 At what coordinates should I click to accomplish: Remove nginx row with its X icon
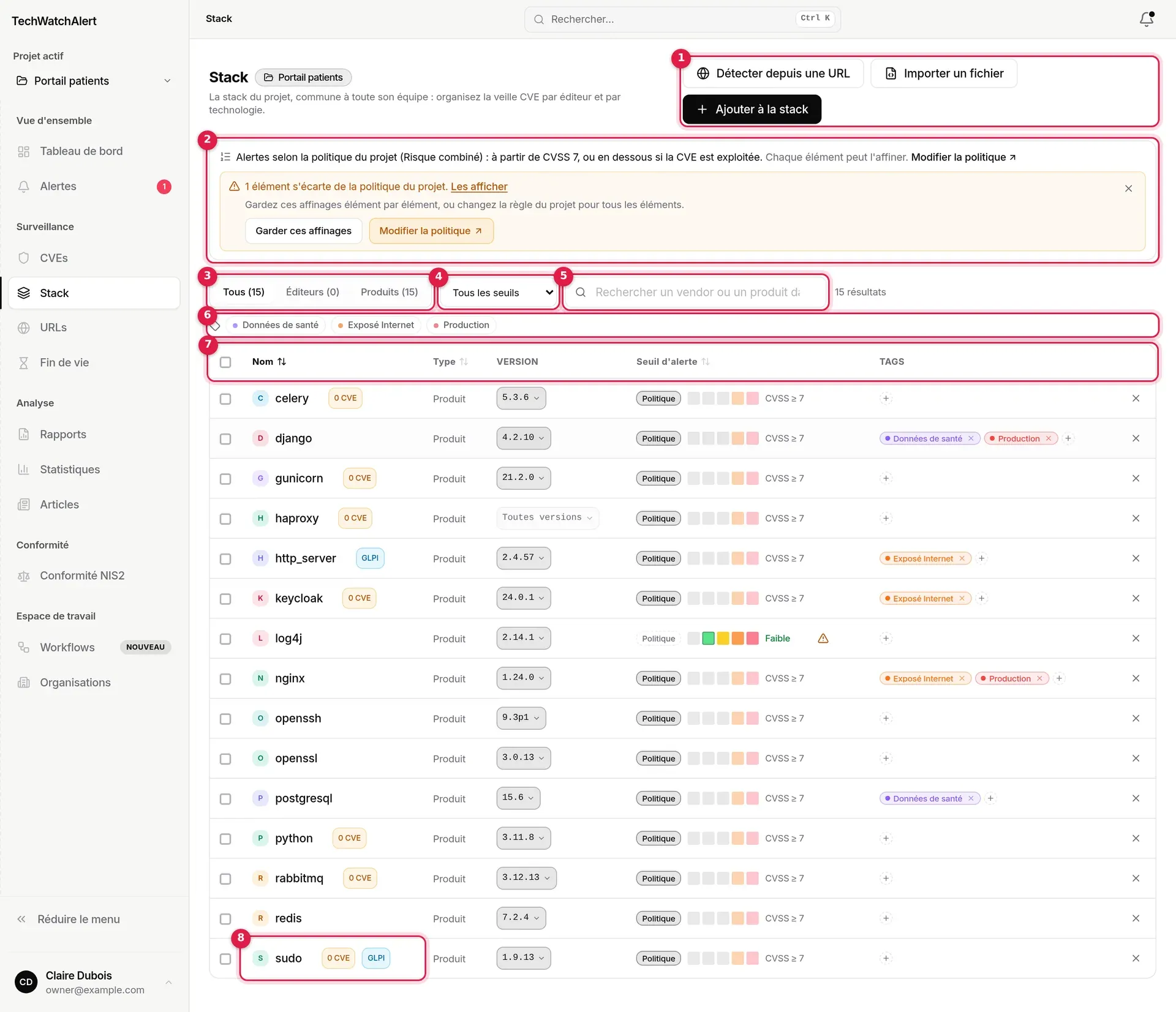coord(1136,678)
